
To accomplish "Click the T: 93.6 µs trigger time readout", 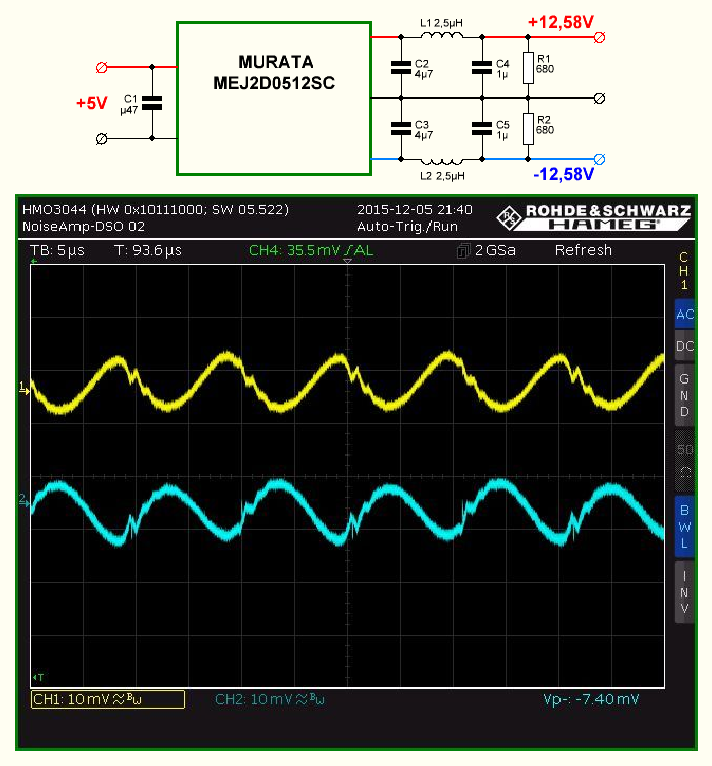I will tap(148, 250).
